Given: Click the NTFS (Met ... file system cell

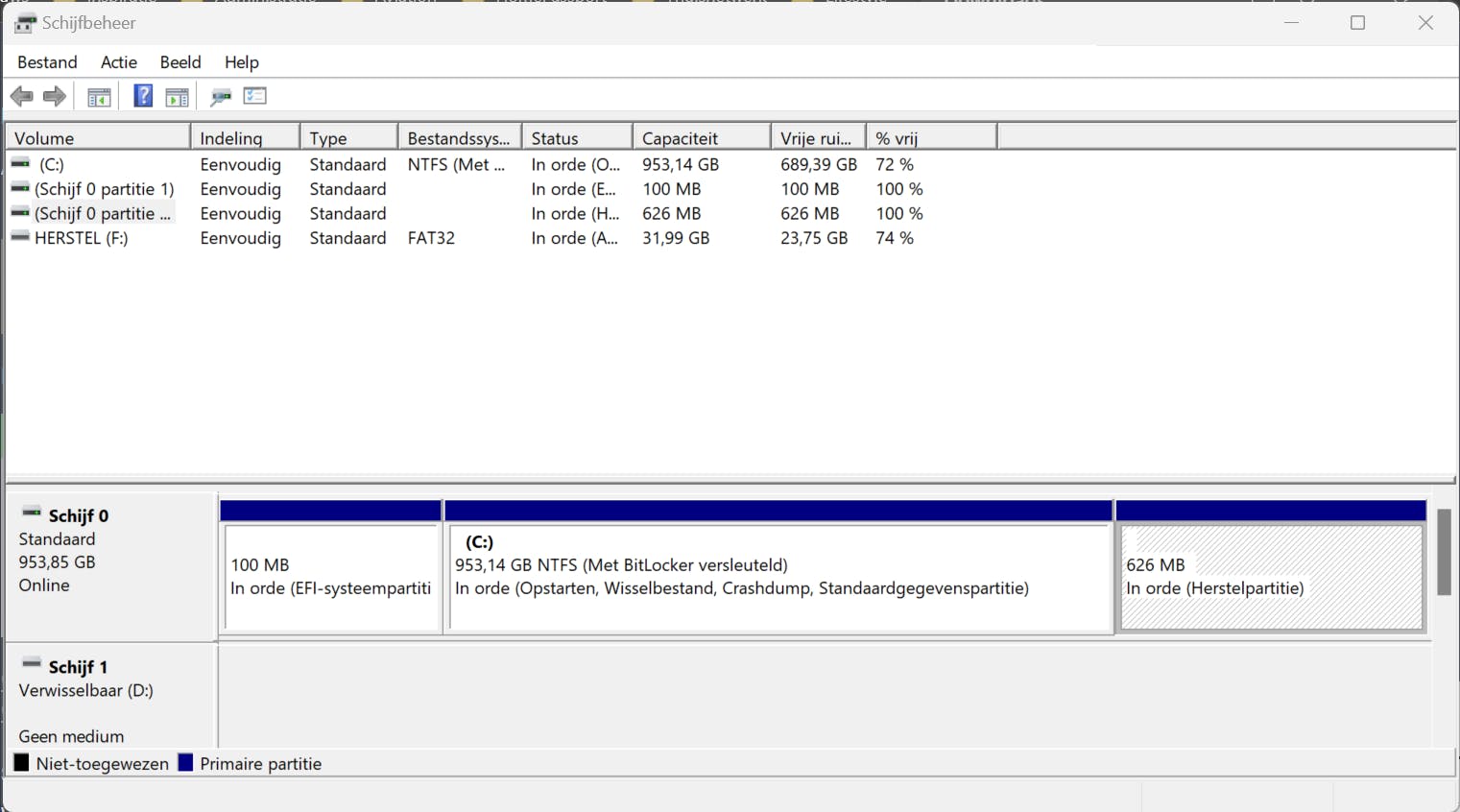Looking at the screenshot, I should 456,165.
